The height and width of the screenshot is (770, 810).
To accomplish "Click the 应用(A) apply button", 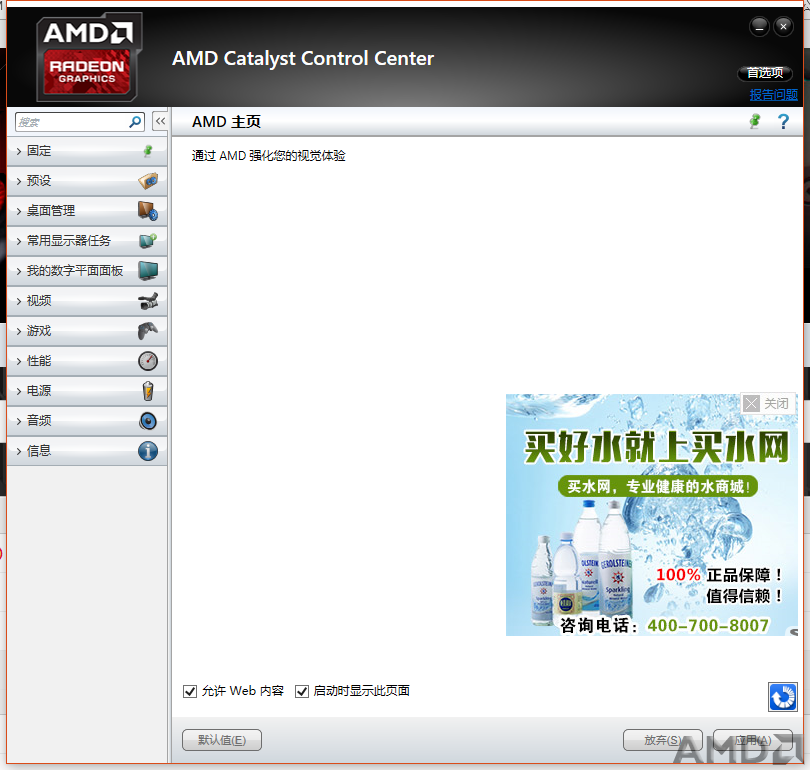I will point(753,740).
